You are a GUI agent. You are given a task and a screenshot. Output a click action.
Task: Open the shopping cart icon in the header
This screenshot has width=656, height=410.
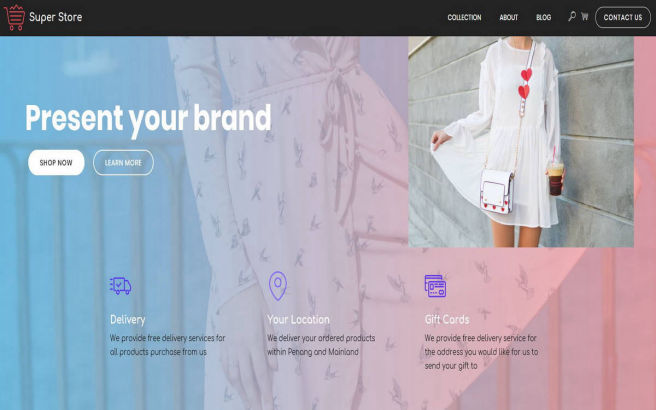584,16
